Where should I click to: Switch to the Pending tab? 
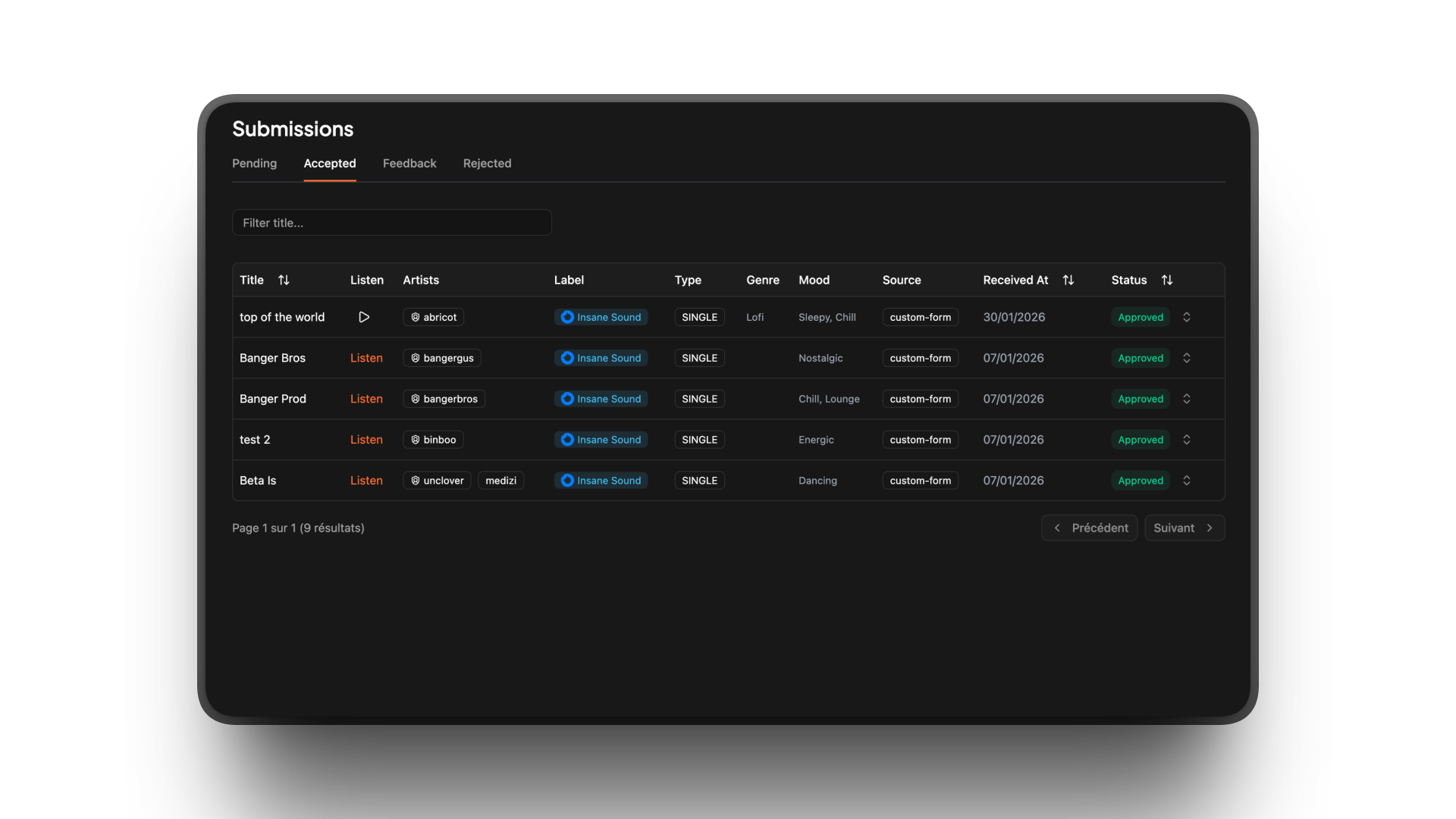(254, 163)
